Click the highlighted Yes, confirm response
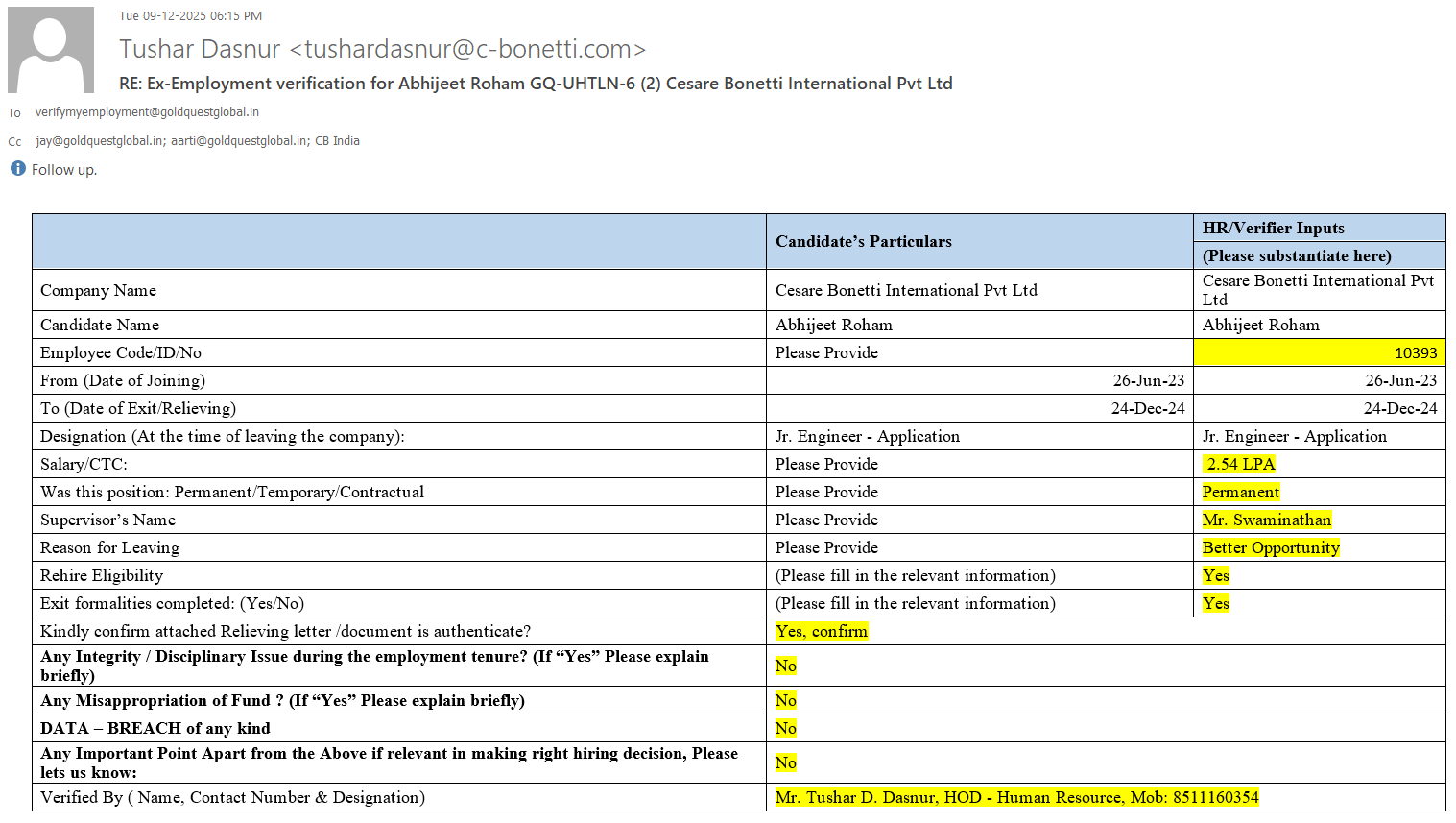The height and width of the screenshot is (823, 1456). tap(821, 632)
